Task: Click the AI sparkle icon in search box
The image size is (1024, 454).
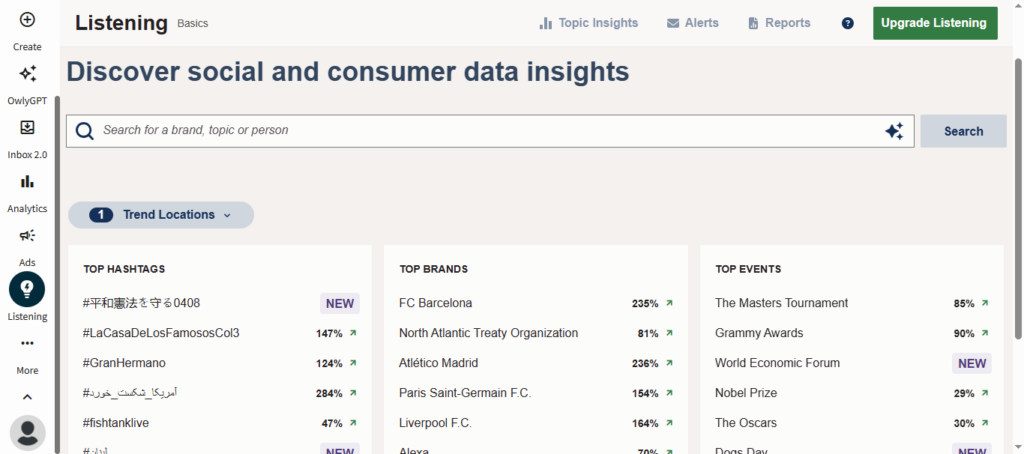Action: [x=894, y=131]
